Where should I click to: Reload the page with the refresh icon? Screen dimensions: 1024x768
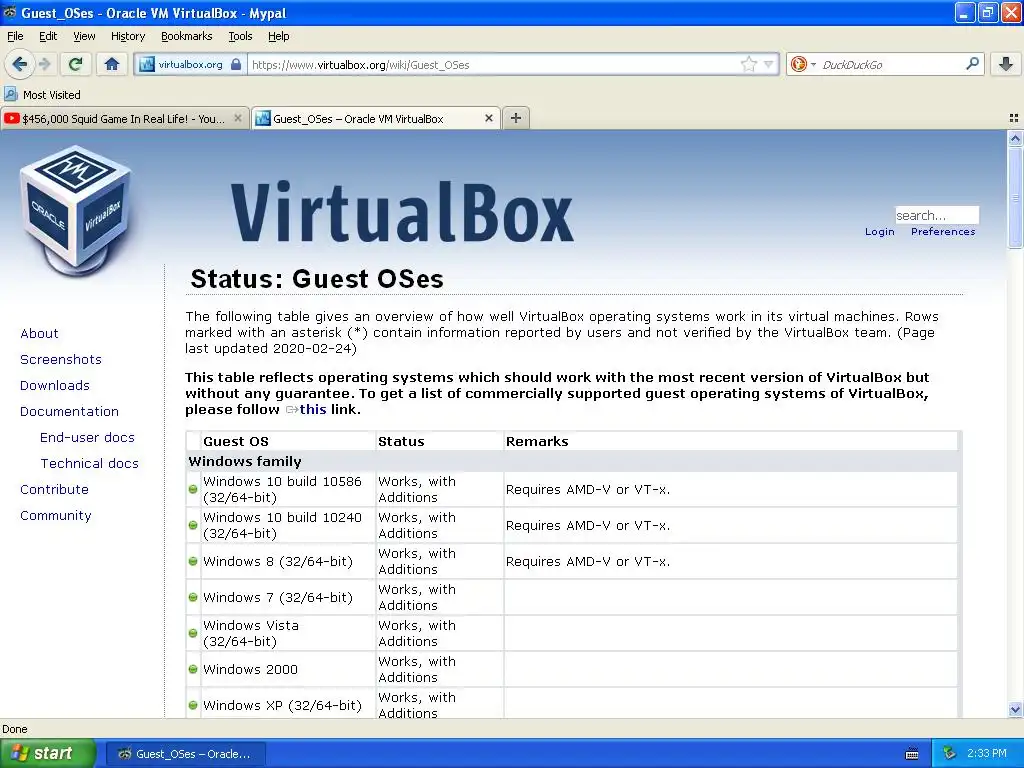coord(76,64)
